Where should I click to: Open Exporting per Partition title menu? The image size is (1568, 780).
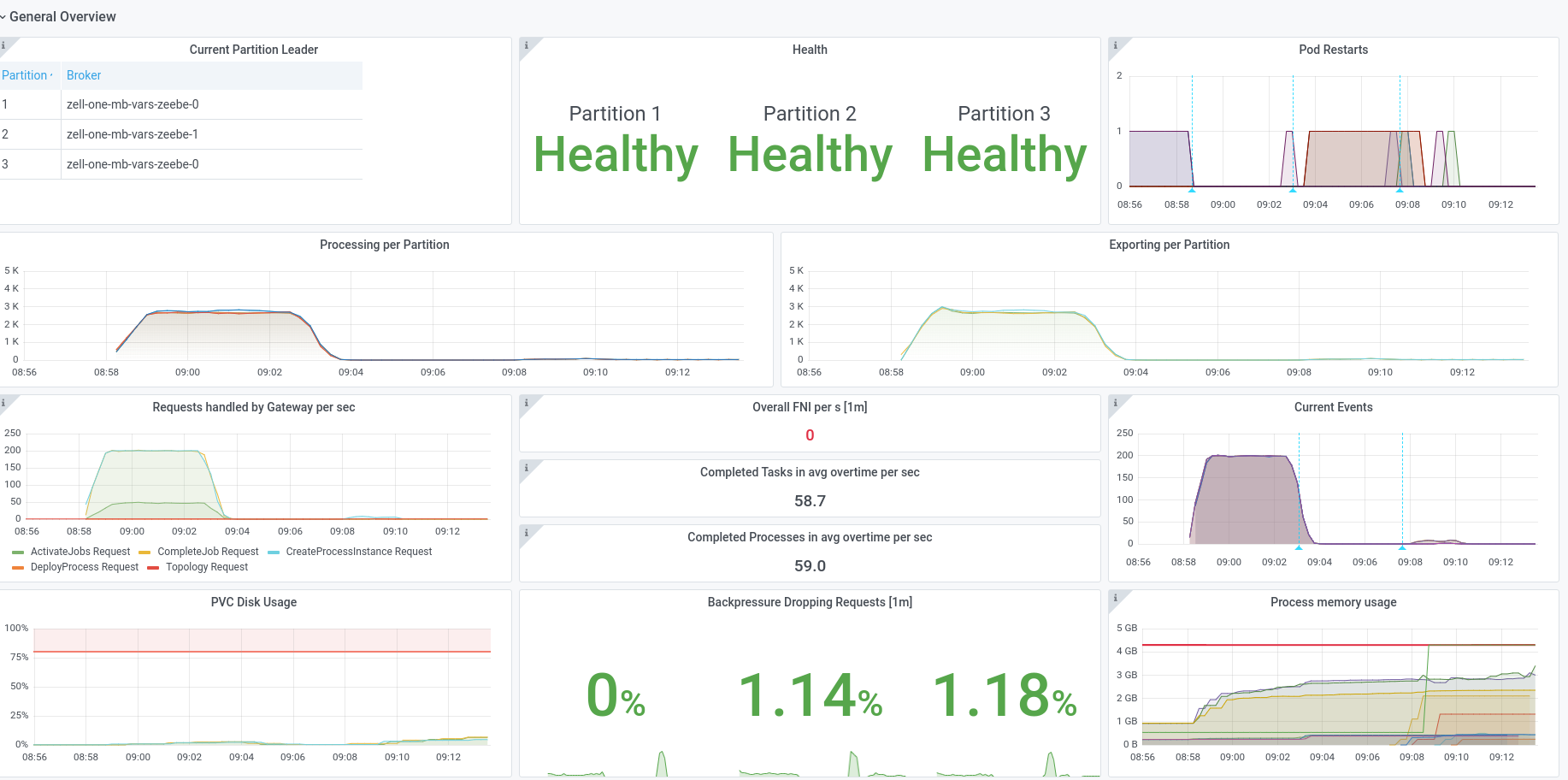click(x=1169, y=245)
